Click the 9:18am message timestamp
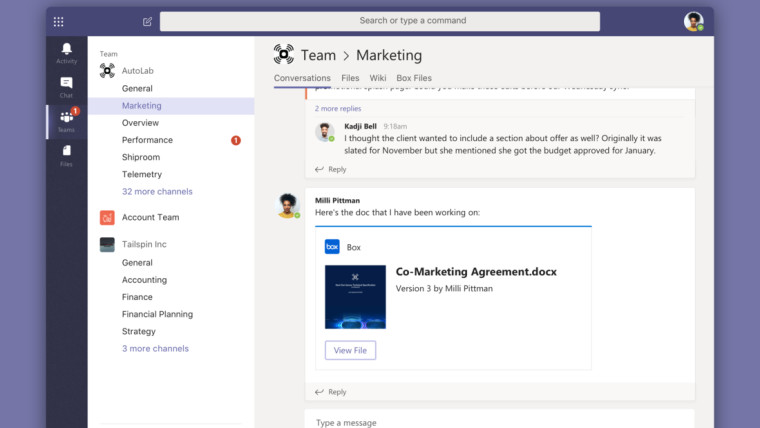The image size is (760, 428). coord(395,127)
